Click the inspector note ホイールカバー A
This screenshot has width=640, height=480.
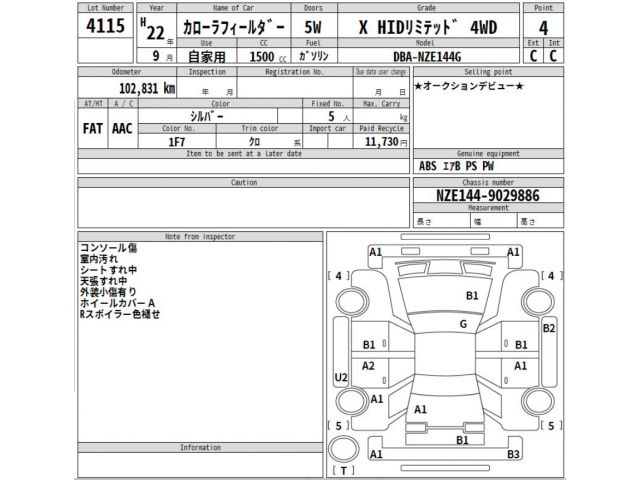point(117,303)
